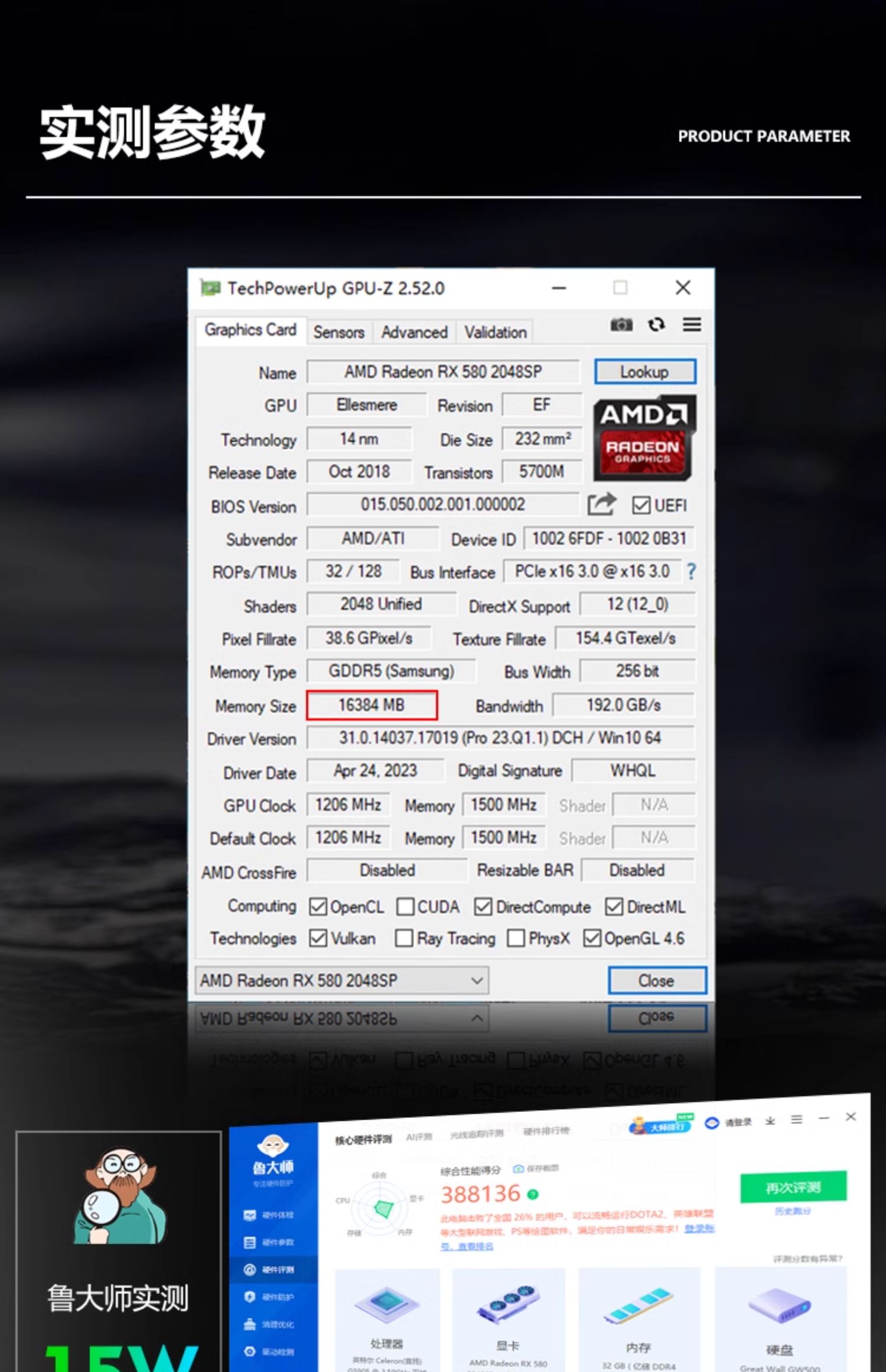The height and width of the screenshot is (1372, 886).
Task: Open the 鲁大师 title bar menu icon
Action: 797,1119
